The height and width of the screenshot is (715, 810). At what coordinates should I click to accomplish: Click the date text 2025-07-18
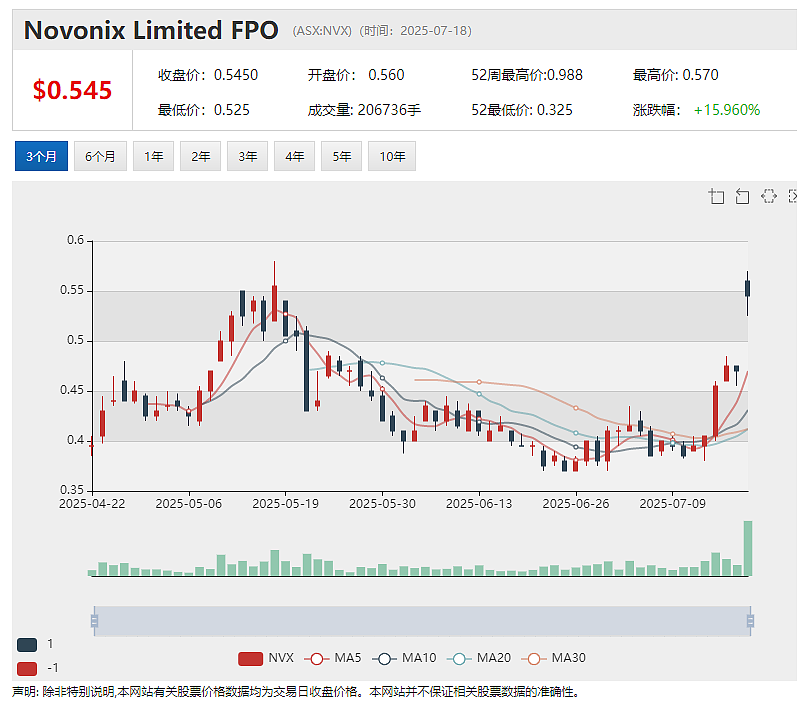point(433,31)
